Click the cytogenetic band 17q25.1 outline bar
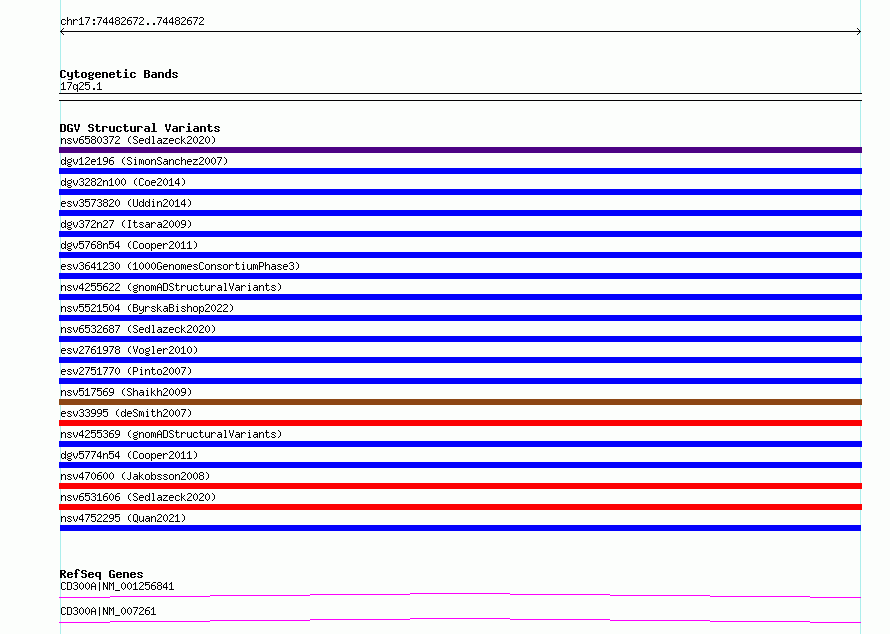 tap(460, 97)
